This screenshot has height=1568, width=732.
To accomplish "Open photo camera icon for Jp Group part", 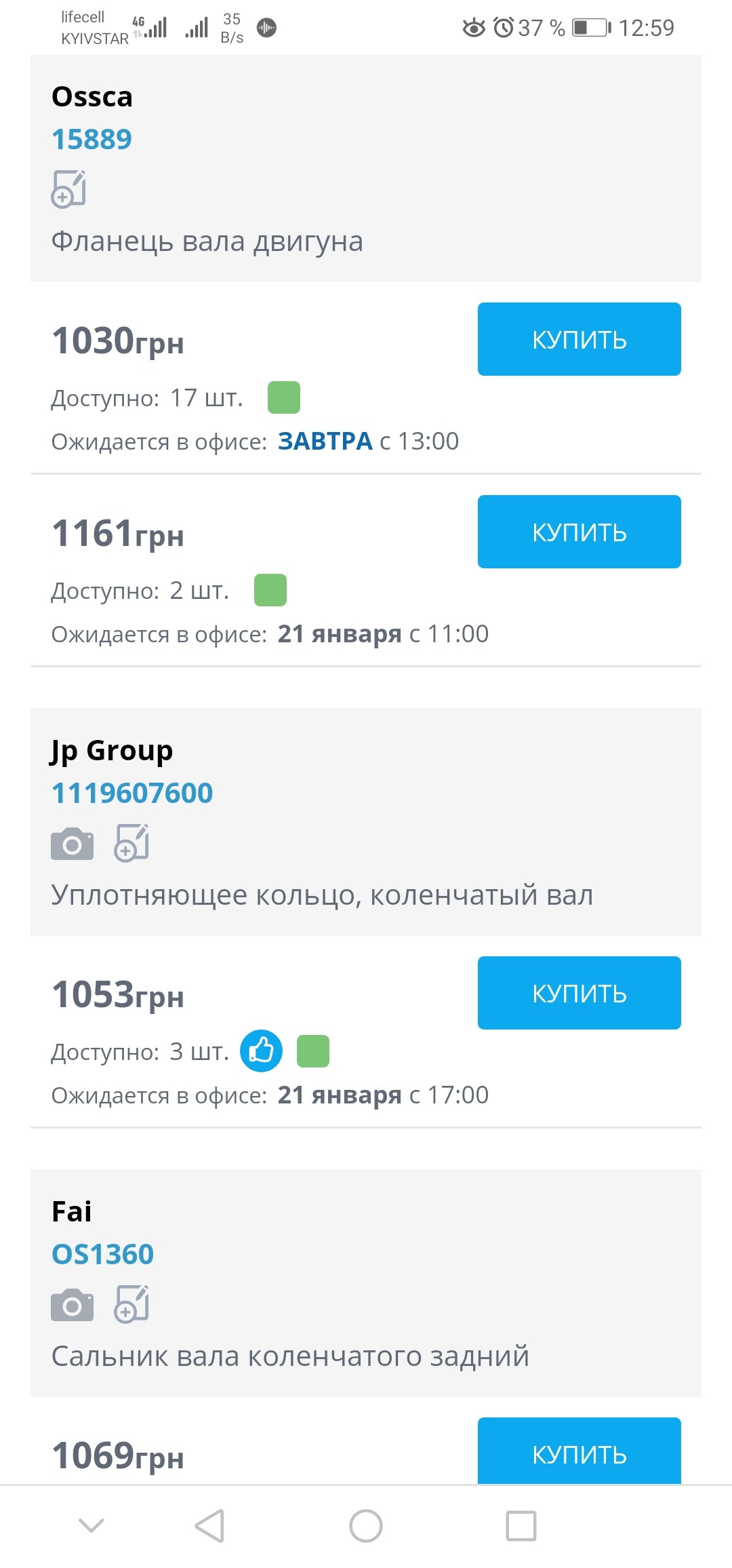I will point(72,844).
